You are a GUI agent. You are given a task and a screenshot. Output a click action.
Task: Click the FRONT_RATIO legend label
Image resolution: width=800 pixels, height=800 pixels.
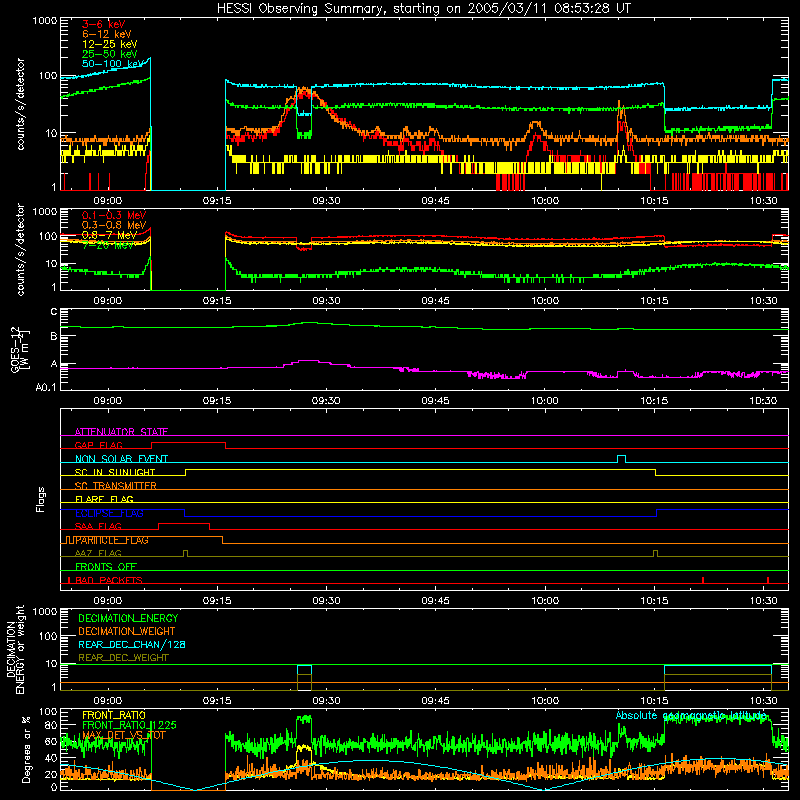click(x=114, y=715)
